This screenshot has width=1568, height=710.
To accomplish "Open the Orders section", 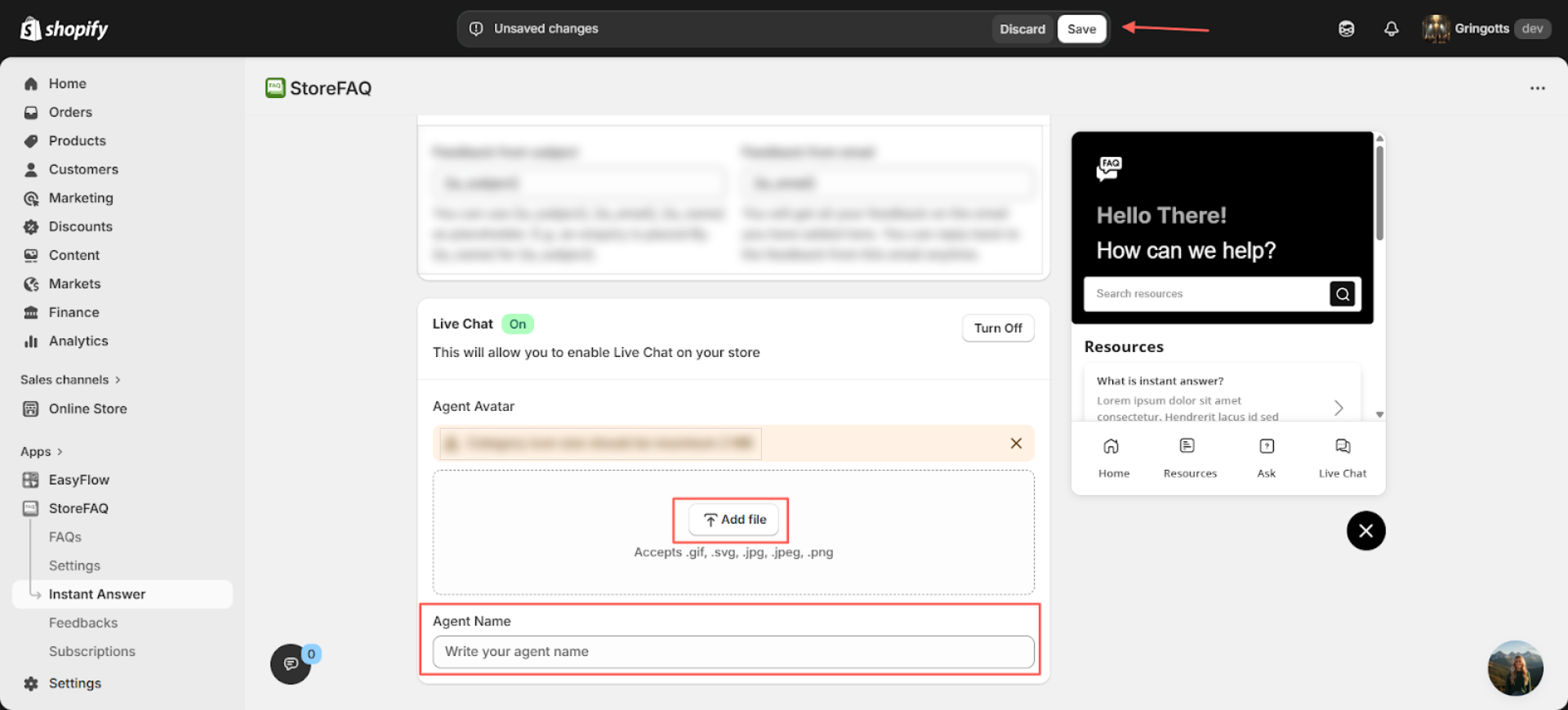I will [x=70, y=112].
